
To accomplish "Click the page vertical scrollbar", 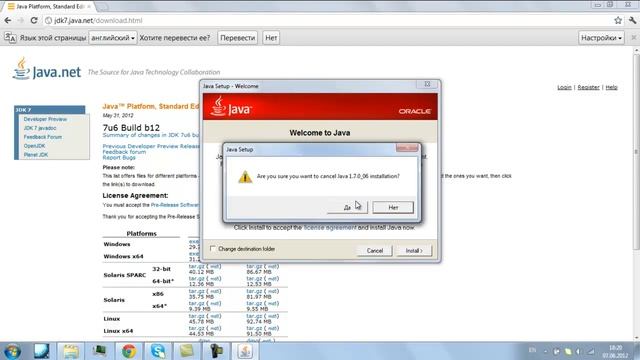I will 636,151.
